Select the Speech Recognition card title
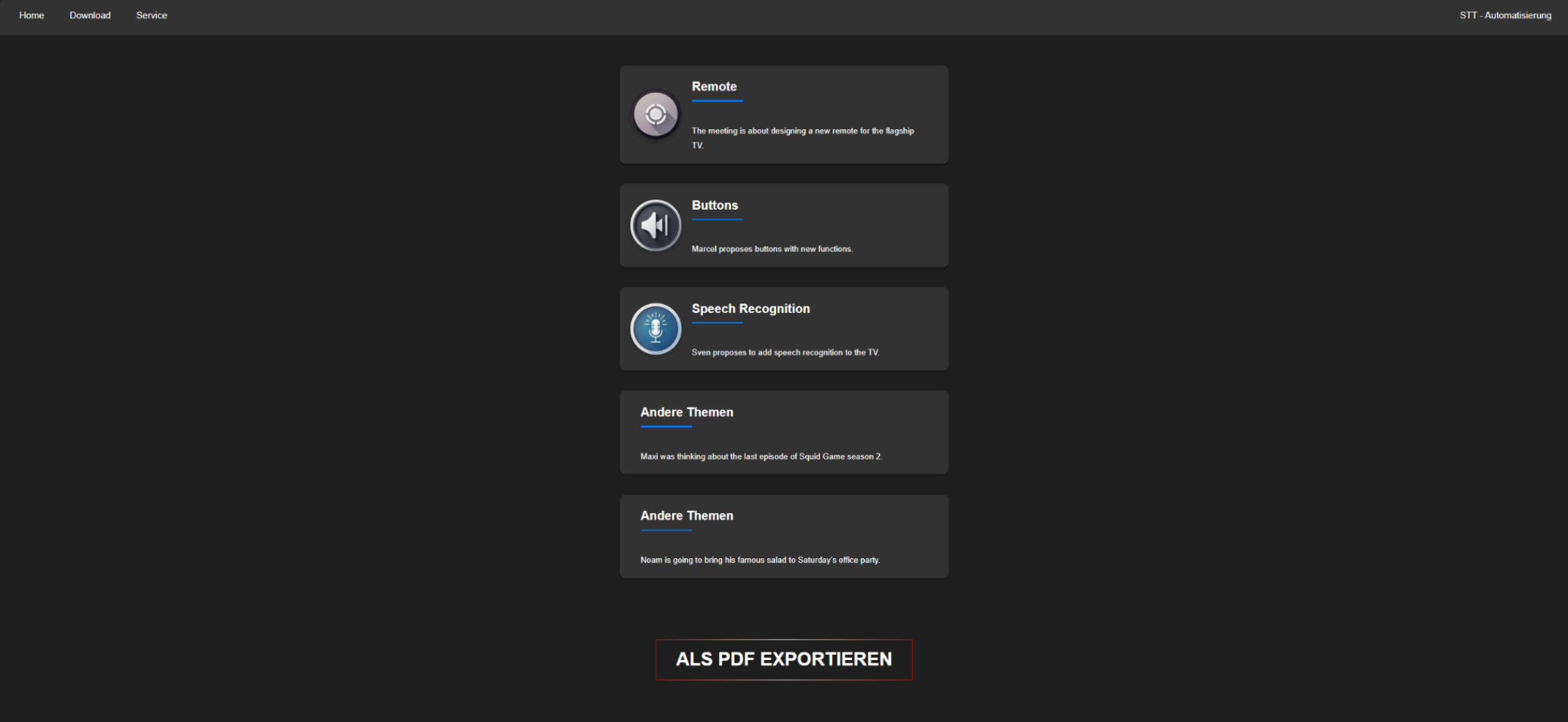Screen dimensions: 1568x722 click(x=750, y=308)
